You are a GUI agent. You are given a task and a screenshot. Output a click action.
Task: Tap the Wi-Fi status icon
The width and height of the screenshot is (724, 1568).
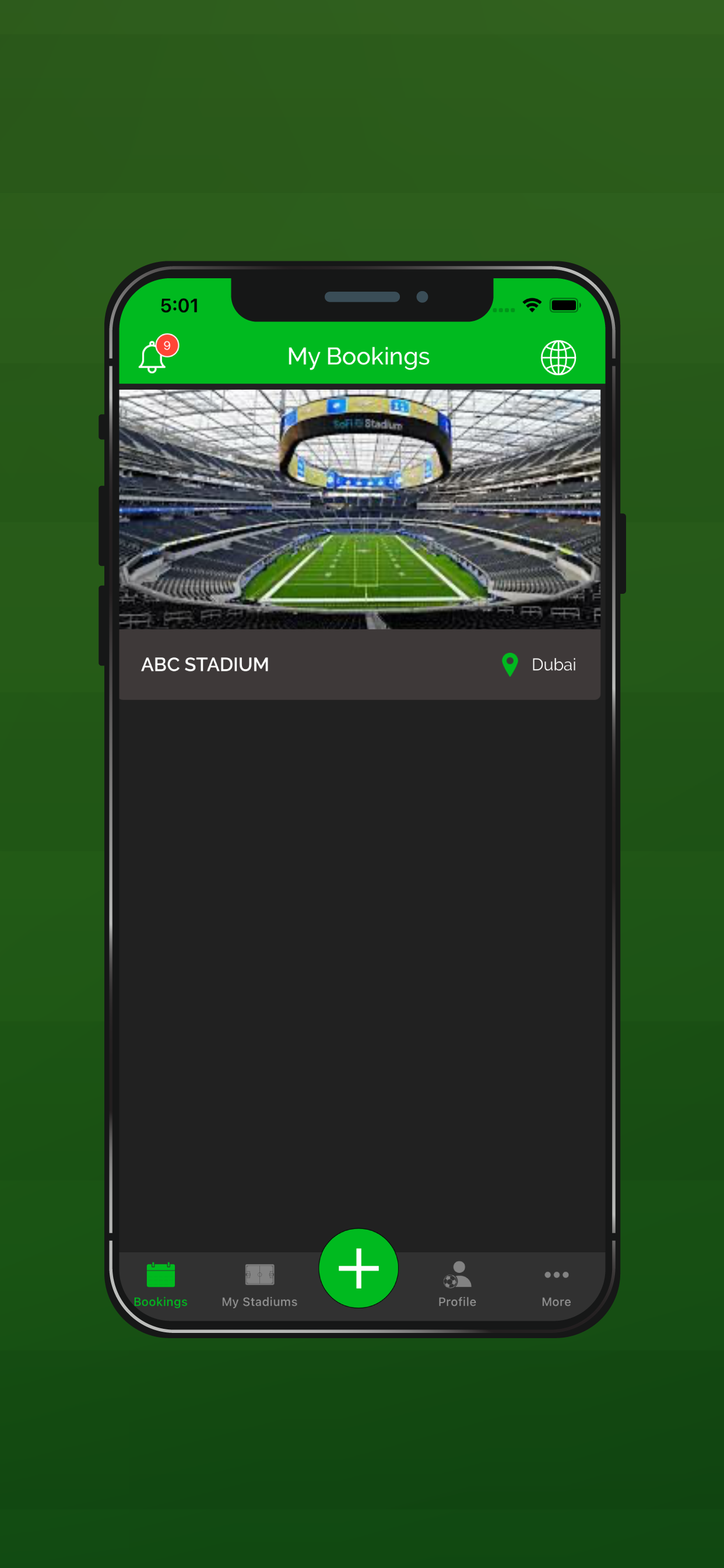[532, 305]
